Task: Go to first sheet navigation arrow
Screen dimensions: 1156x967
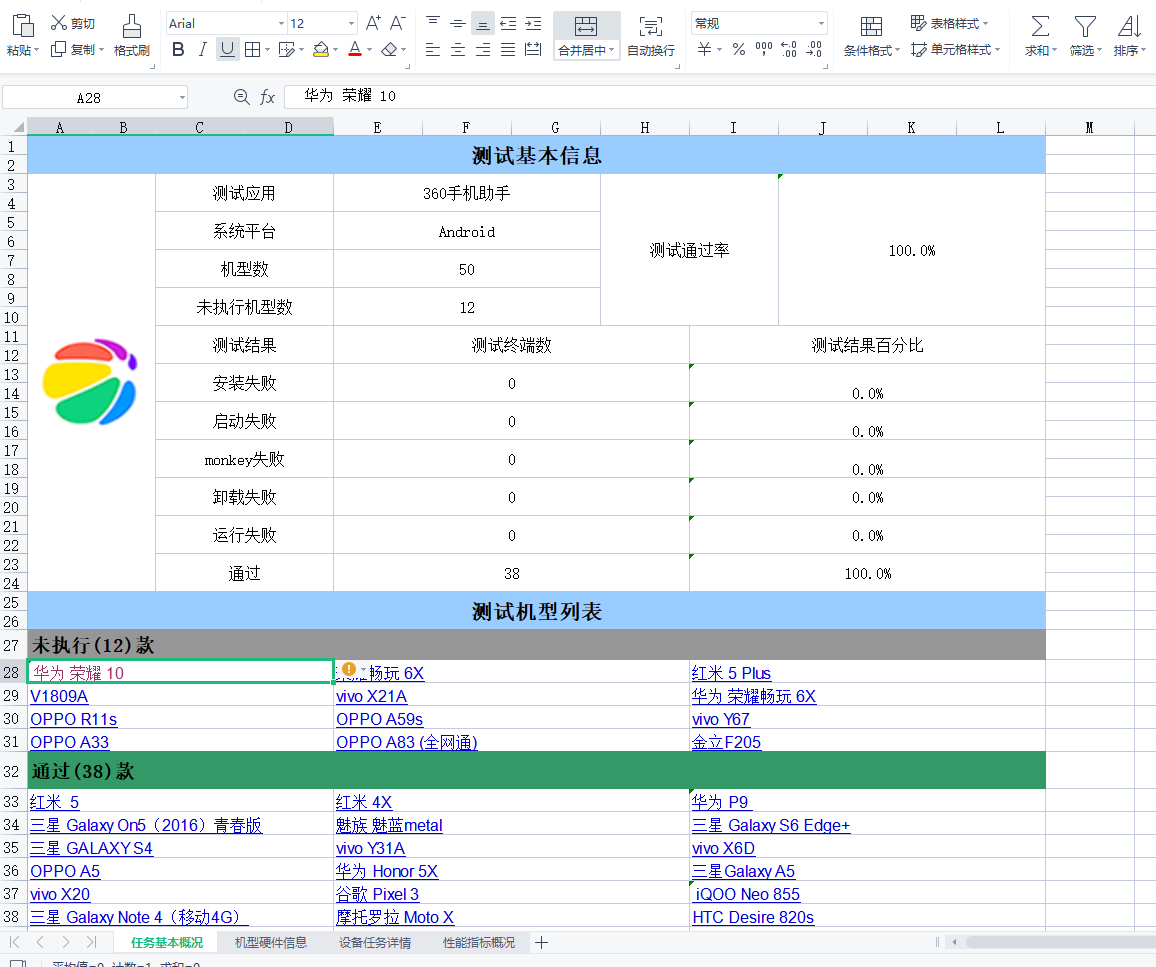Action: click(x=15, y=942)
